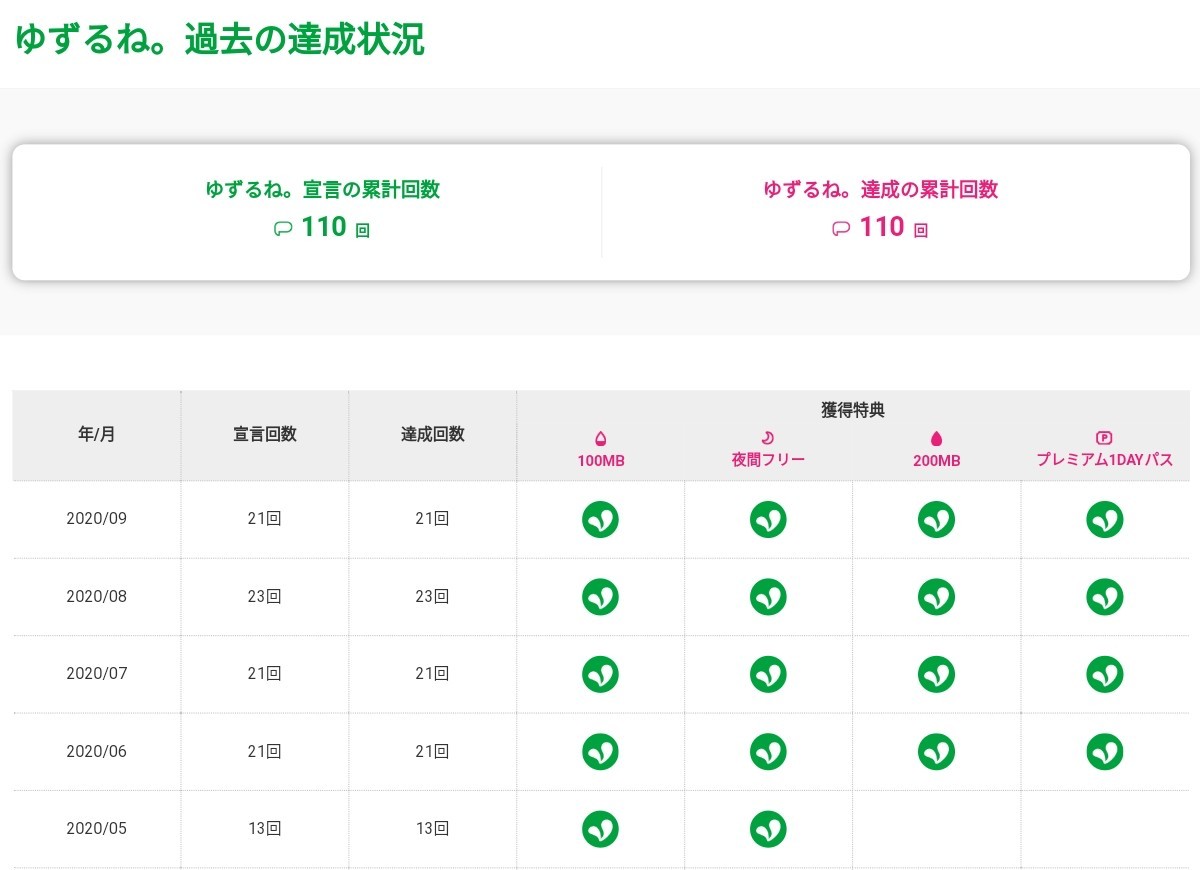The image size is (1200, 870).
Task: Click speech bubble icon beside 宣言 count
Action: coord(283,229)
